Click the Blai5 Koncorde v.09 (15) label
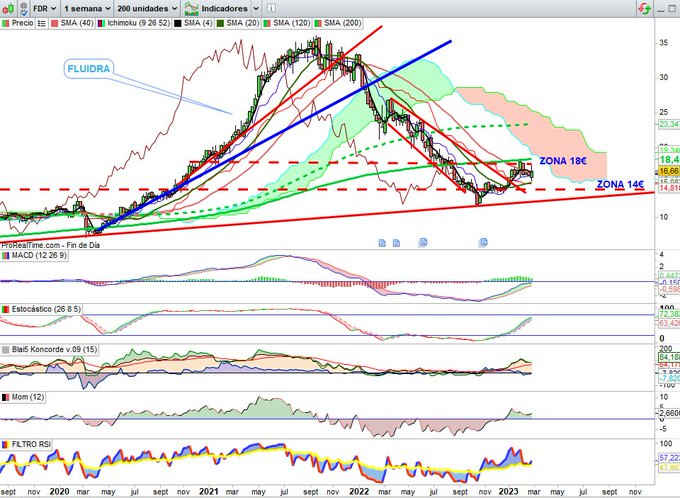 [x=54, y=349]
